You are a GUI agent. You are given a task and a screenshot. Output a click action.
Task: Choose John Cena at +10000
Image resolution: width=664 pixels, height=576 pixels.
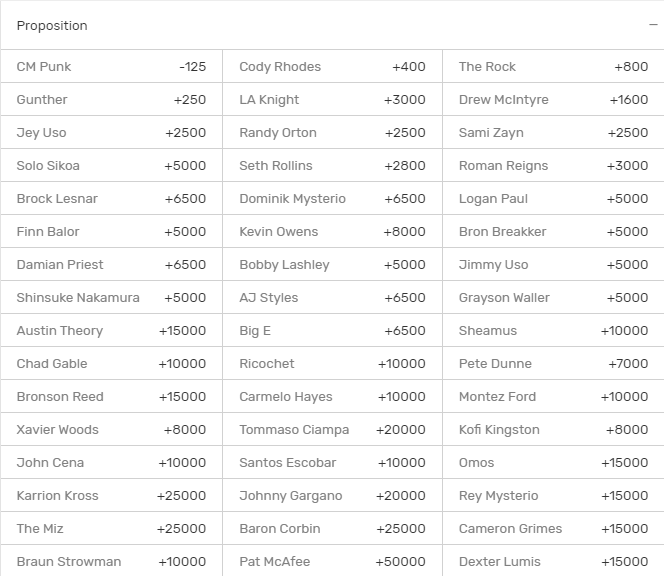111,463
